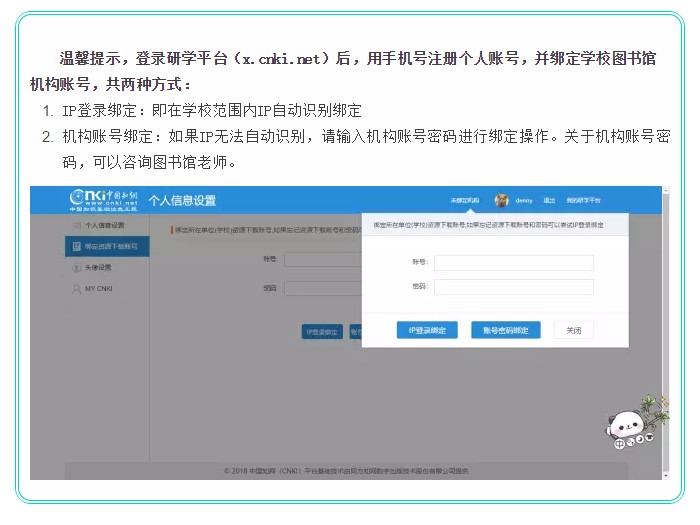Click 未绑定机构 in the top bar
This screenshot has height=525, width=700.
465,200
